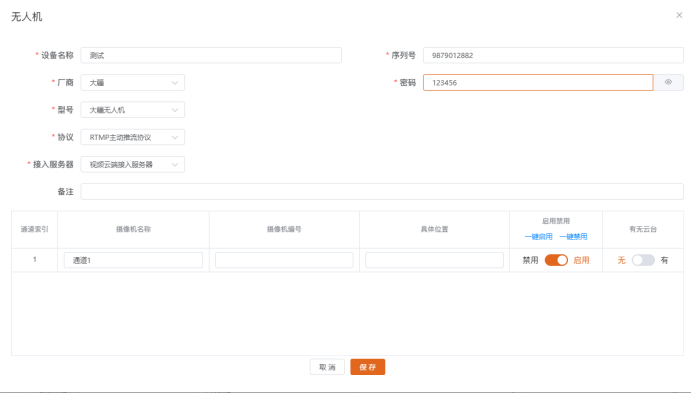Close the 无人机 dialog
Image resolution: width=691 pixels, height=393 pixels.
pyautogui.click(x=679, y=15)
